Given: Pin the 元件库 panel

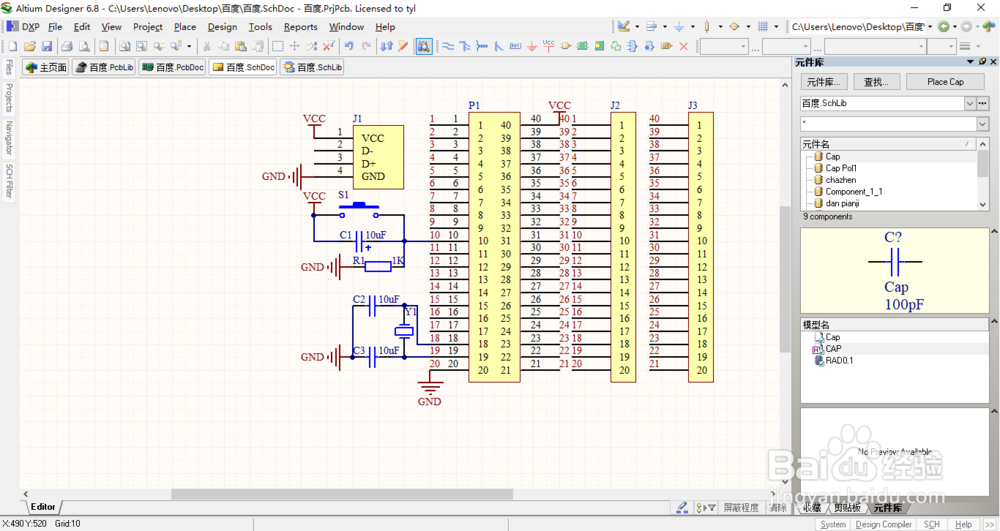Looking at the screenshot, I should 983,62.
